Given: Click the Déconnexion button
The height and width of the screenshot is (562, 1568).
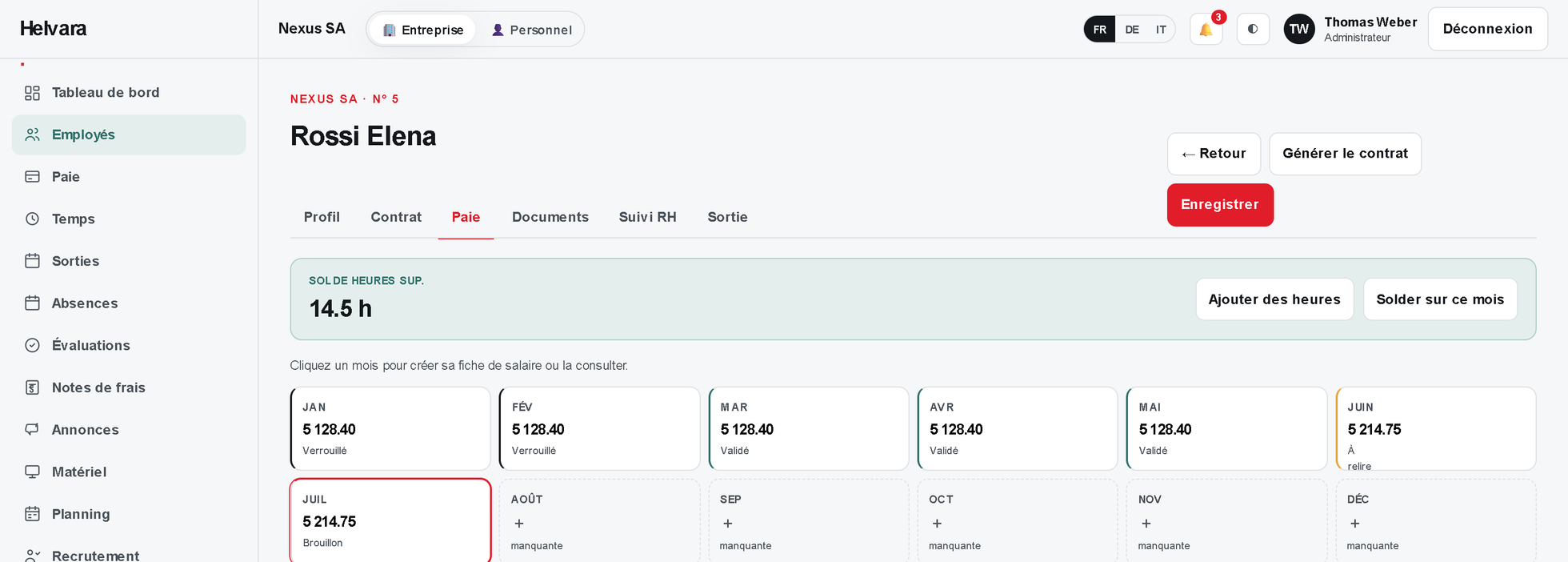Looking at the screenshot, I should [1488, 29].
